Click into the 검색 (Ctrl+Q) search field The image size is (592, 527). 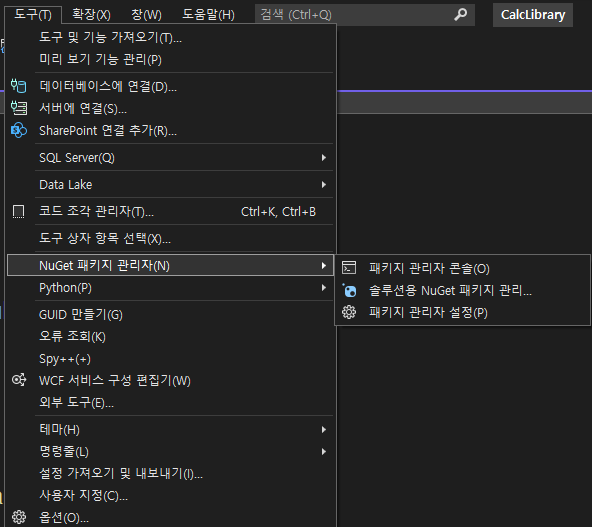(x=355, y=15)
